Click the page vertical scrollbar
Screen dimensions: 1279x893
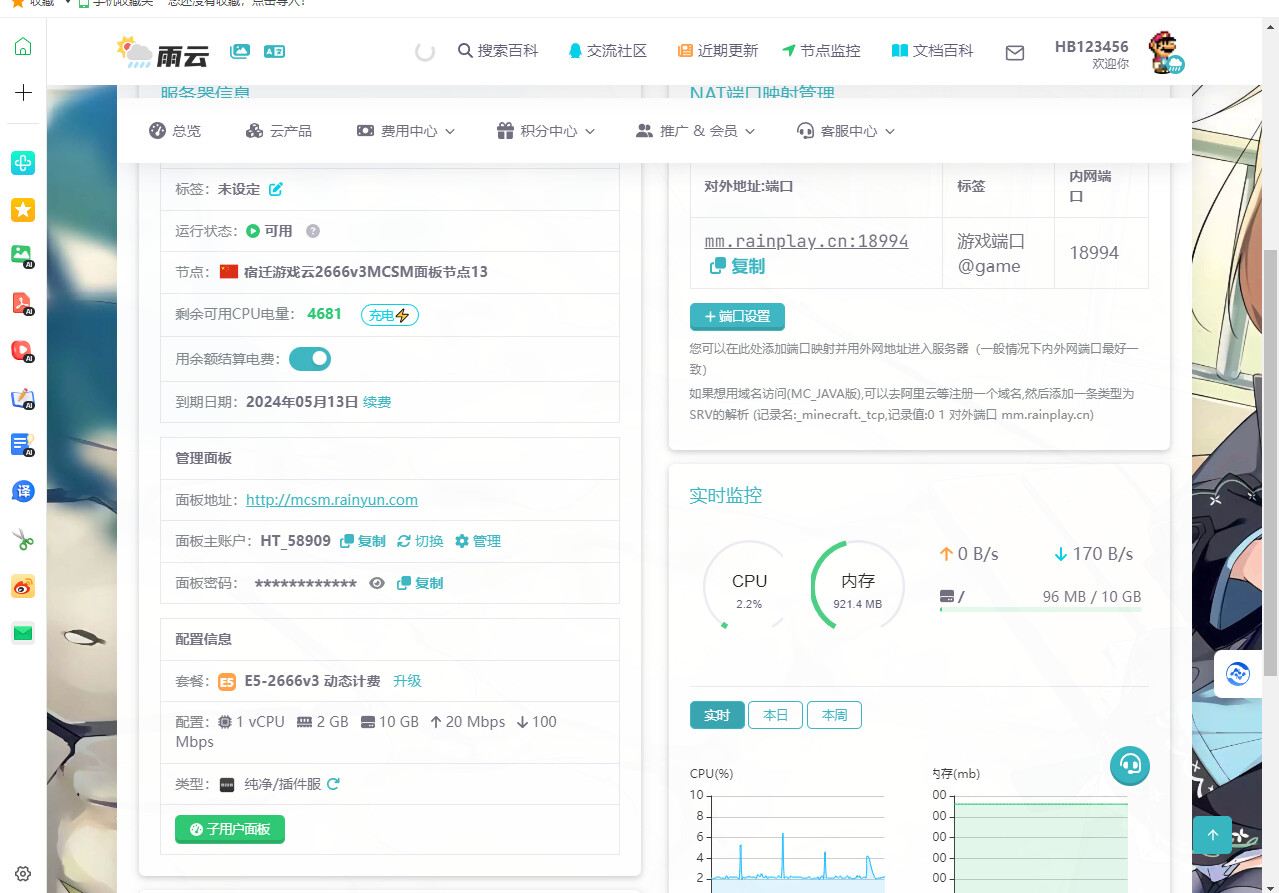(x=1271, y=462)
